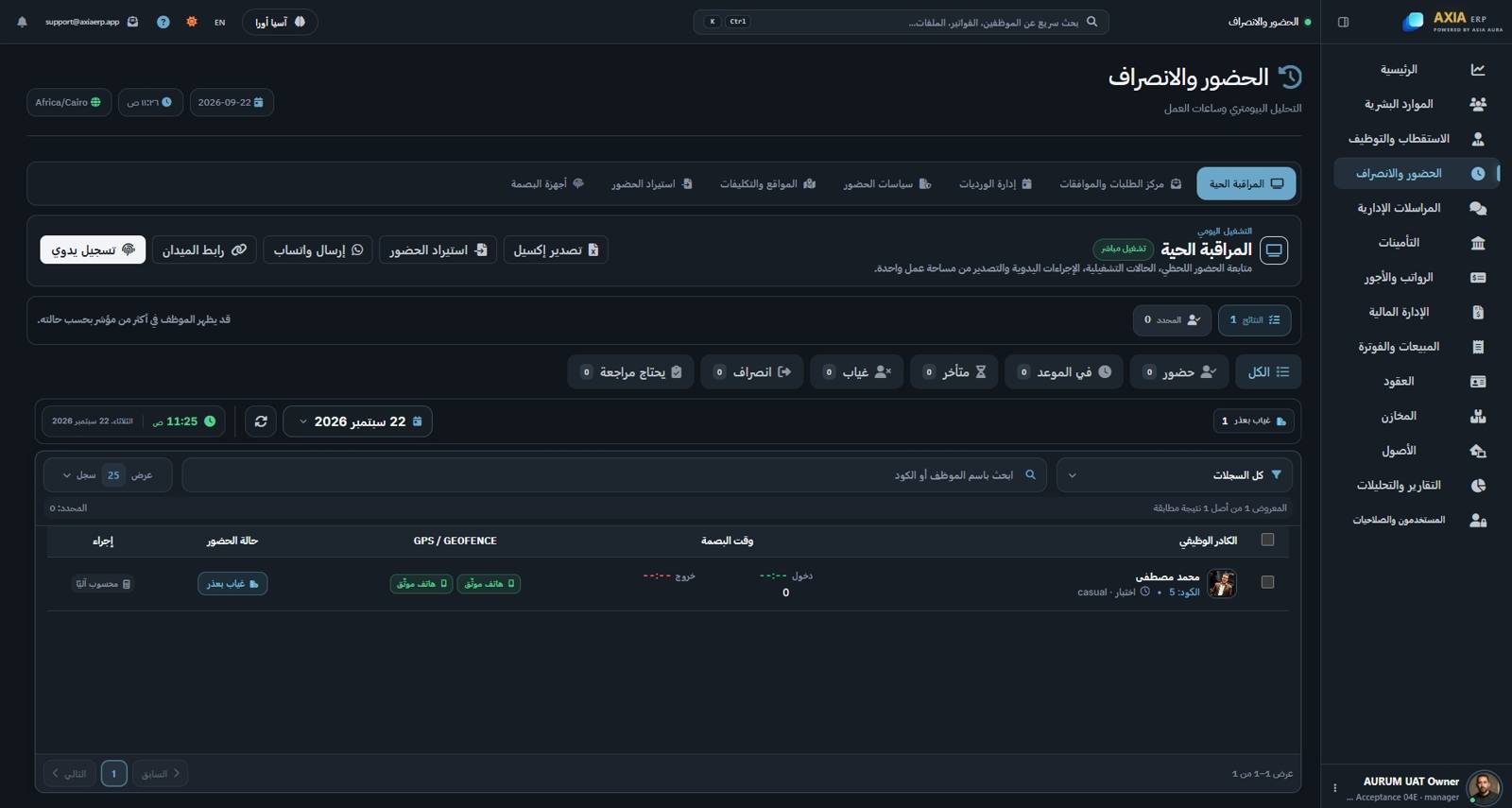This screenshot has height=808, width=1512.
Task: Switch to أجهزة البصمة tab
Action: coord(547,183)
